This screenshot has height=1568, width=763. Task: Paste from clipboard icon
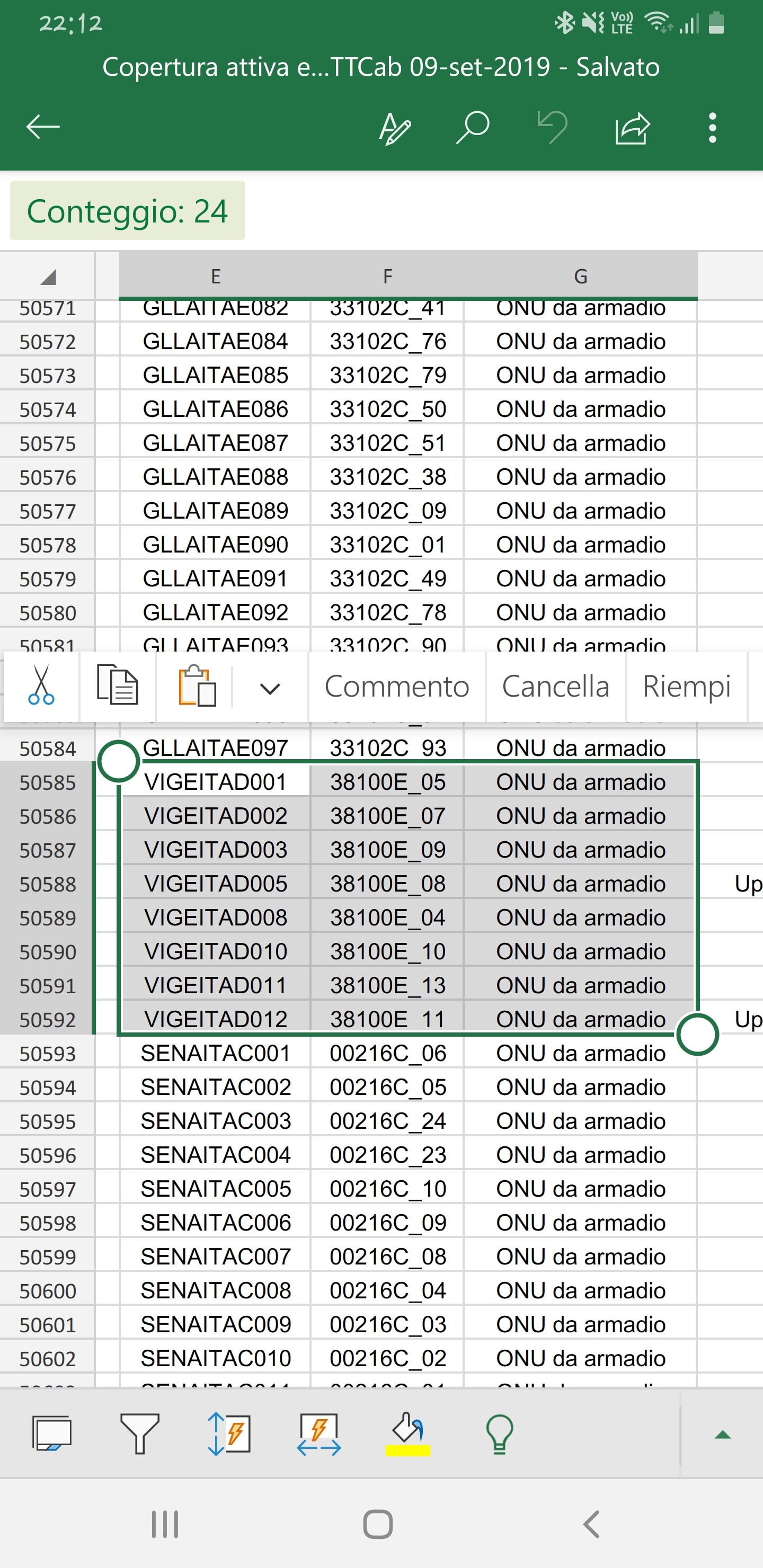pos(196,686)
